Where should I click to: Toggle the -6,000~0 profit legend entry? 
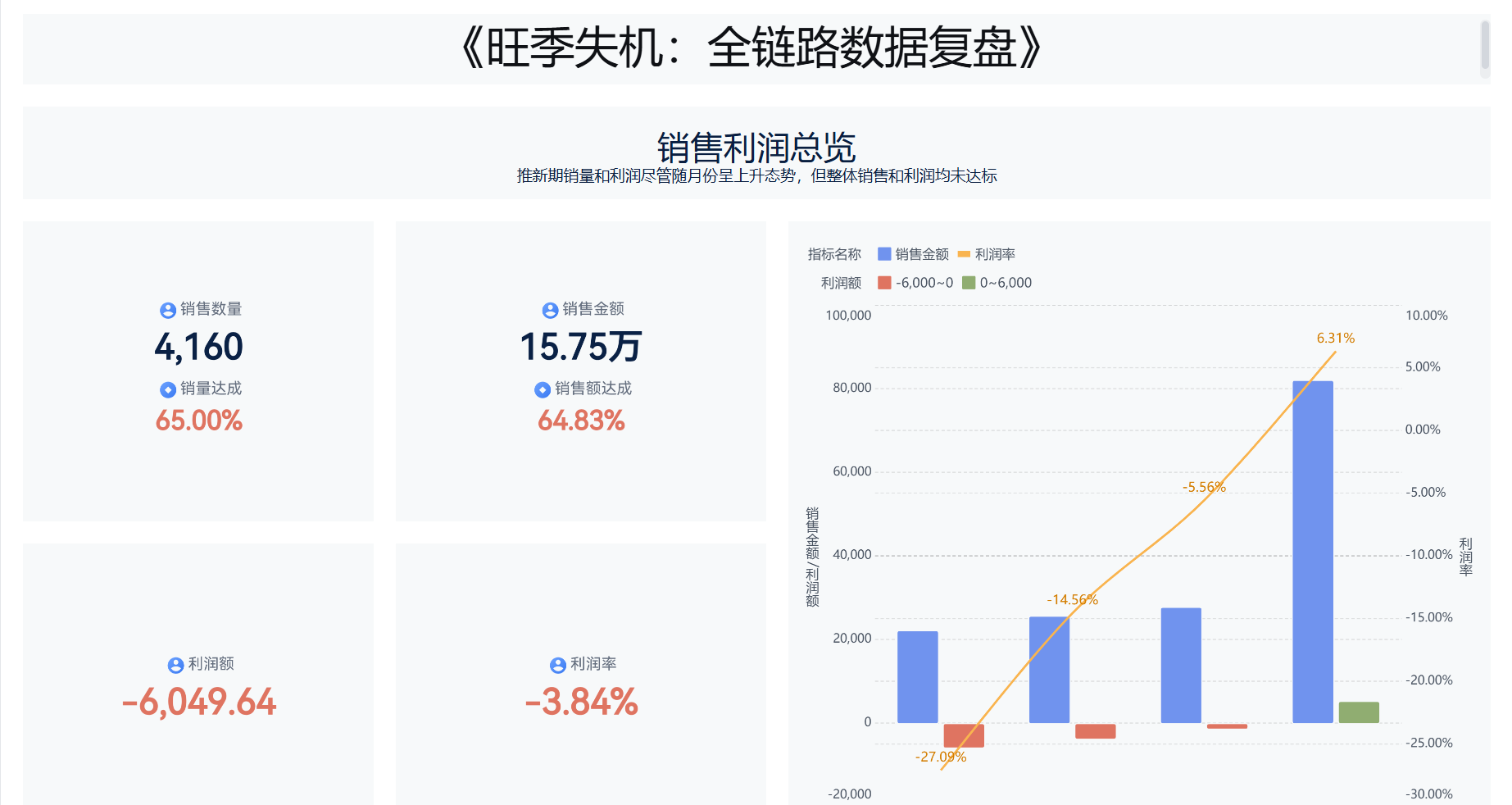pyautogui.click(x=915, y=283)
